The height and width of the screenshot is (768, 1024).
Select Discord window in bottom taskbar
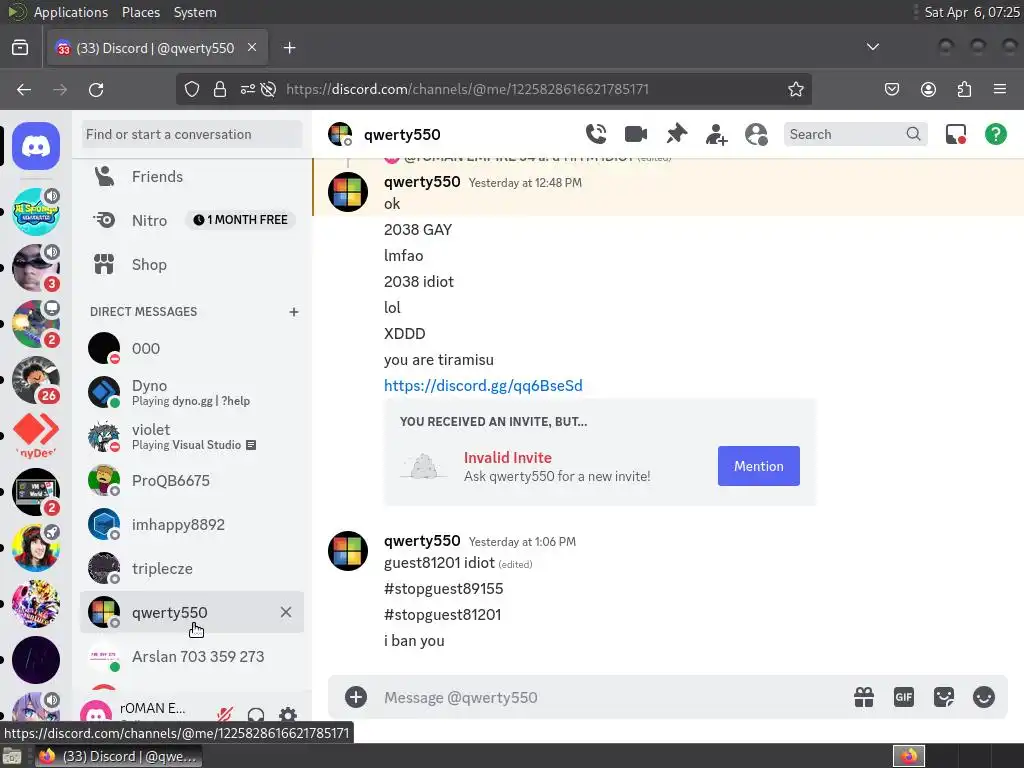pos(119,756)
